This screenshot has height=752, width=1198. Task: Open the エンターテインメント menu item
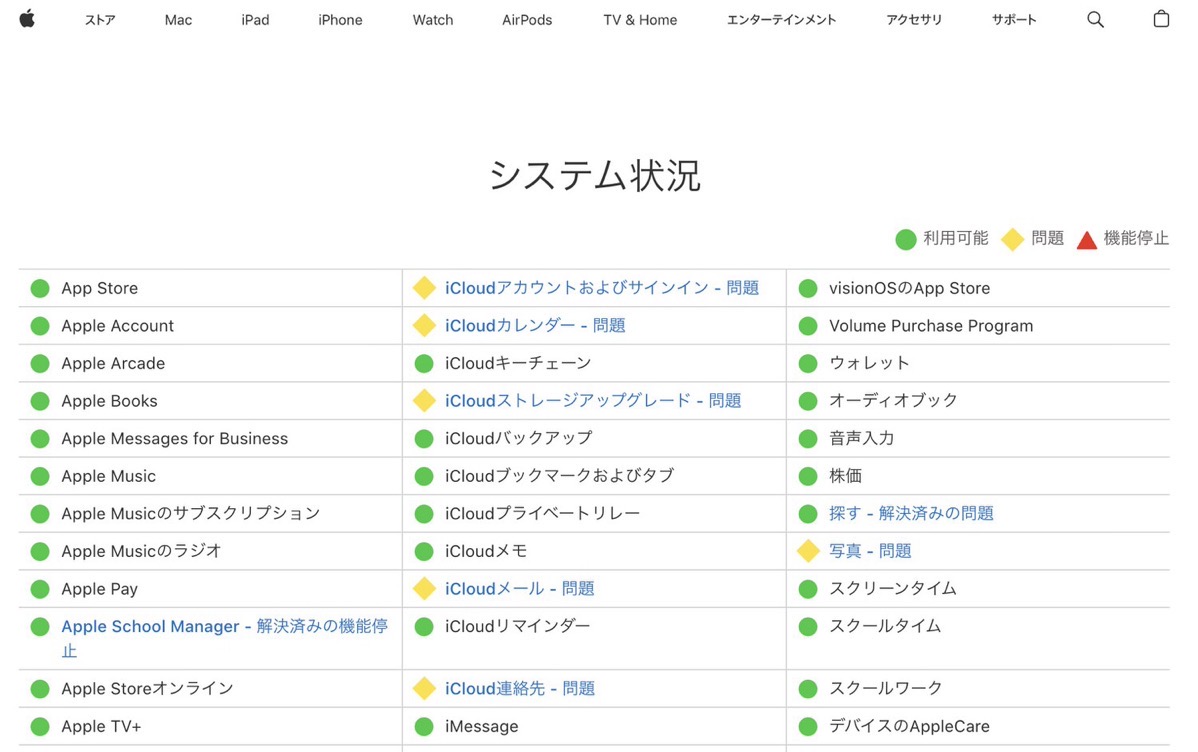click(x=781, y=20)
